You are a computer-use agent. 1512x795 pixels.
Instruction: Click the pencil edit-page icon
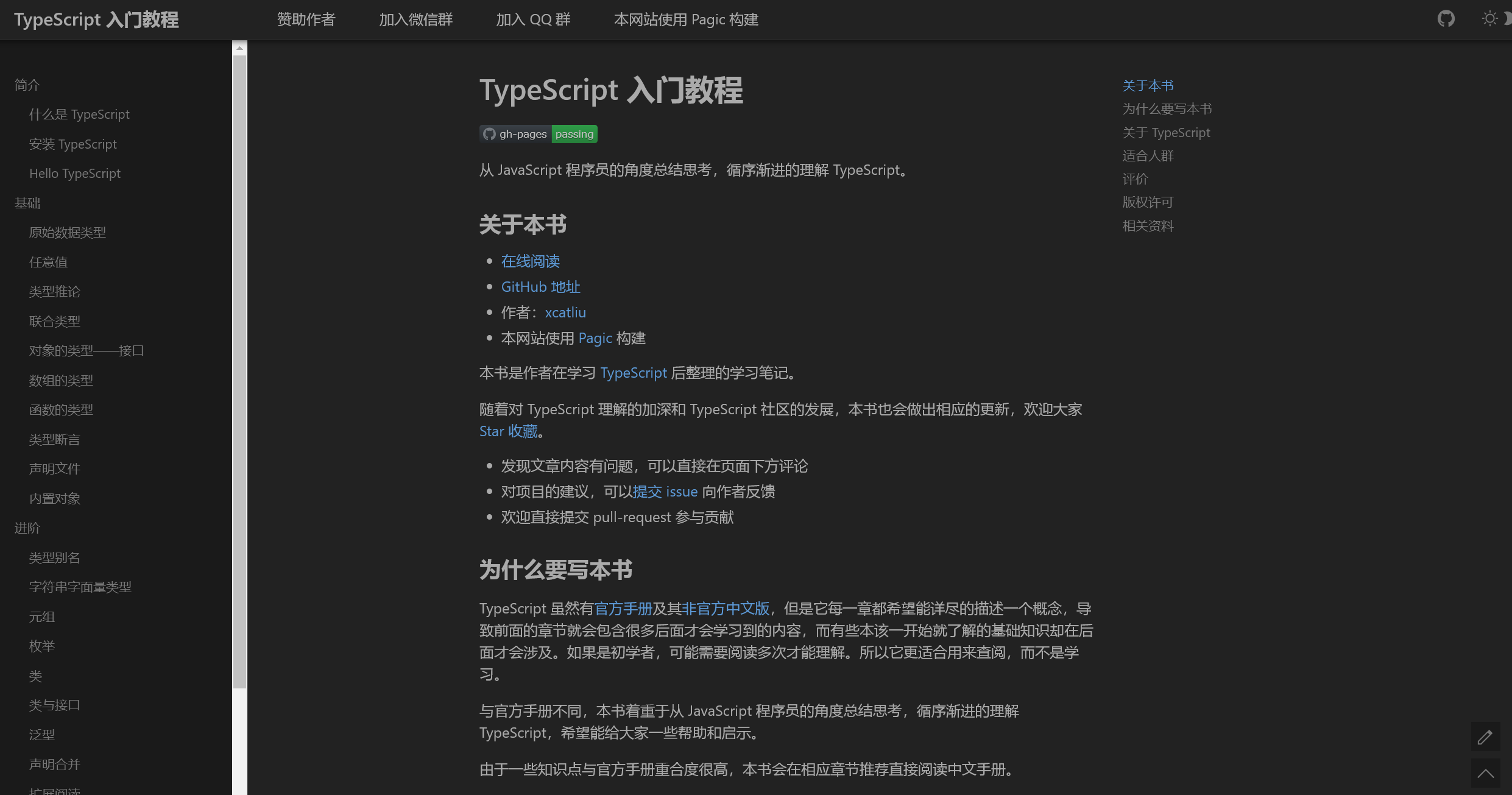point(1485,737)
